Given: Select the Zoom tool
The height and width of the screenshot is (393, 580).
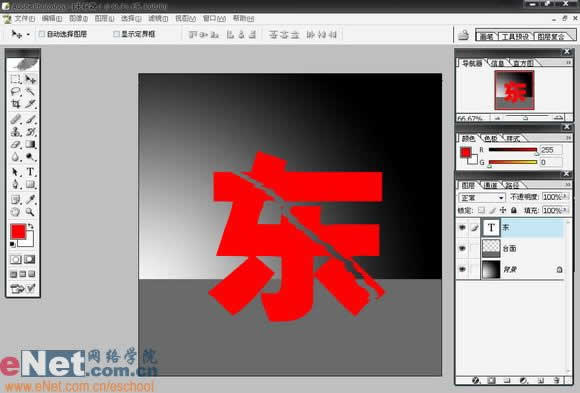Looking at the screenshot, I should (30, 212).
